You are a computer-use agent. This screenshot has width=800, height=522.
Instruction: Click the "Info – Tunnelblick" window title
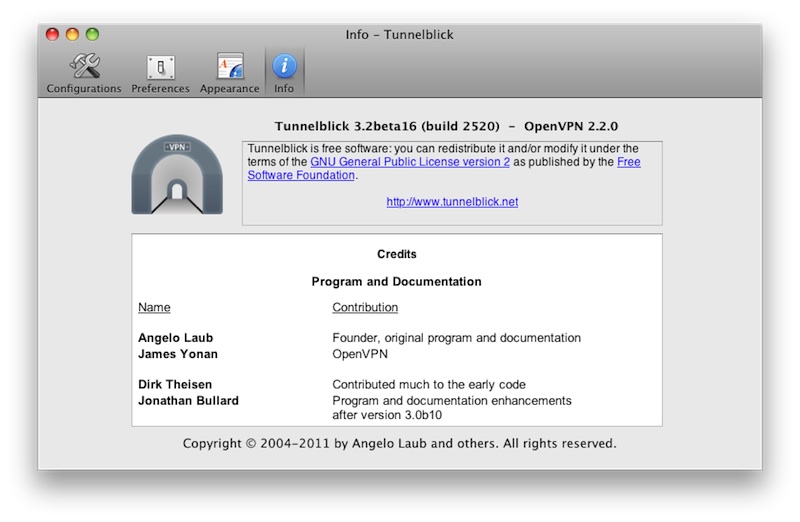400,35
